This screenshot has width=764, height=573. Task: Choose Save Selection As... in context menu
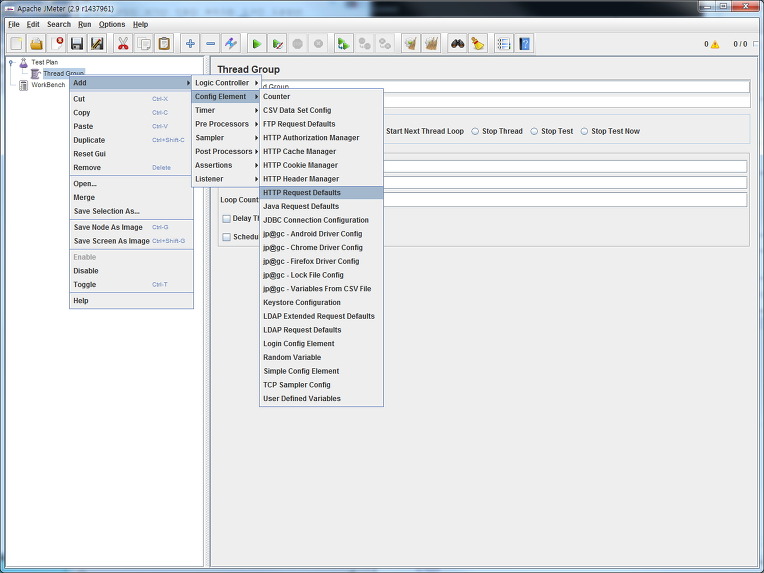click(131, 211)
